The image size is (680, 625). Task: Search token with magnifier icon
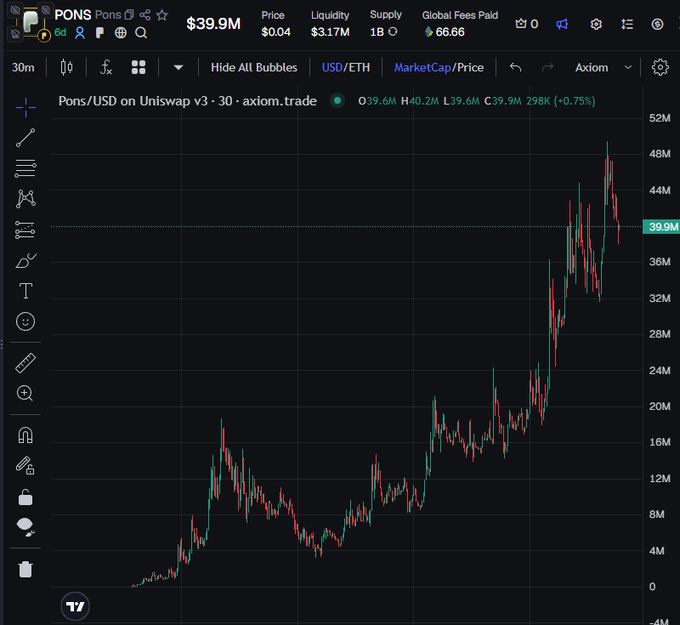[x=141, y=33]
